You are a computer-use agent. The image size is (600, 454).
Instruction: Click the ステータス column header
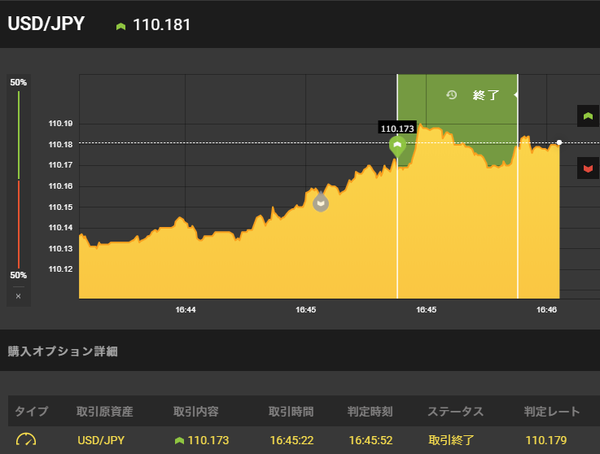[455, 412]
